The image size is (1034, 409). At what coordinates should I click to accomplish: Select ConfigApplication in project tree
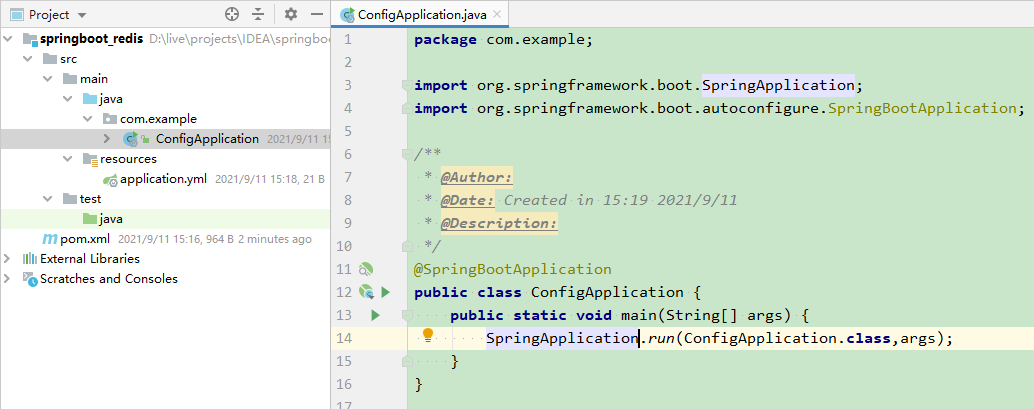(207, 139)
